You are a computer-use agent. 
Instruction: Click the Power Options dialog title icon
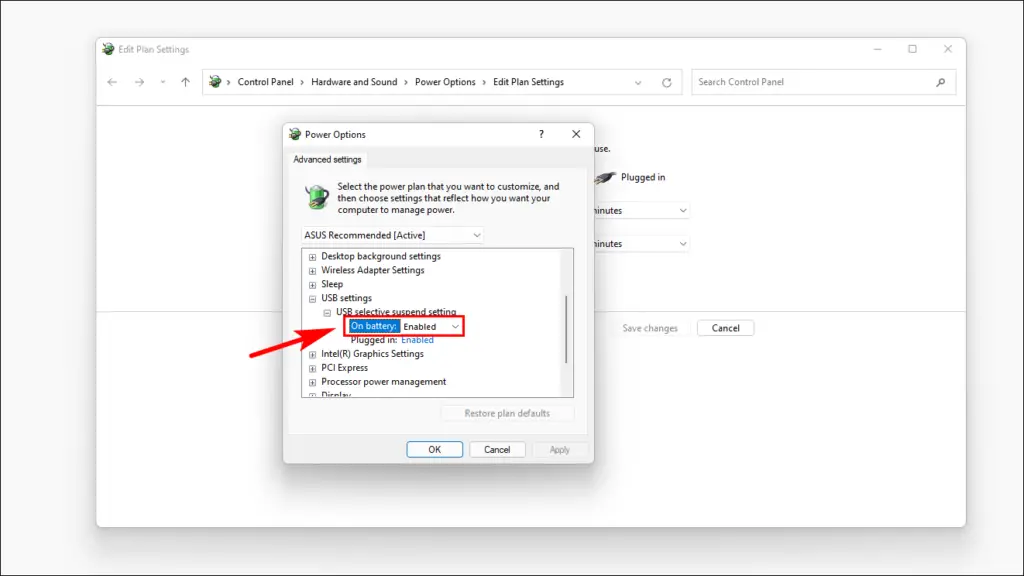coord(295,134)
